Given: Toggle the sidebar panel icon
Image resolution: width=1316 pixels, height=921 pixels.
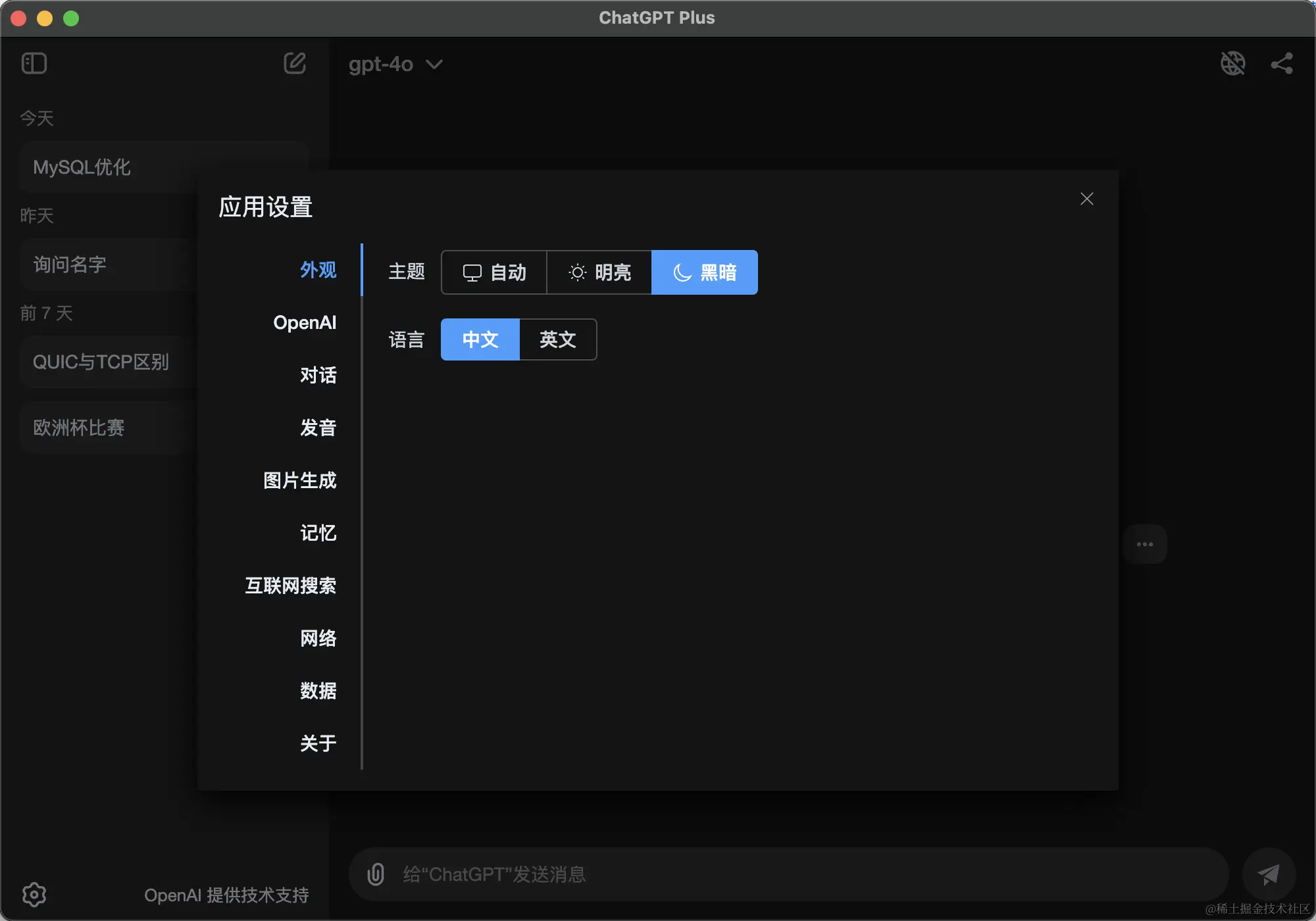Looking at the screenshot, I should pyautogui.click(x=34, y=63).
